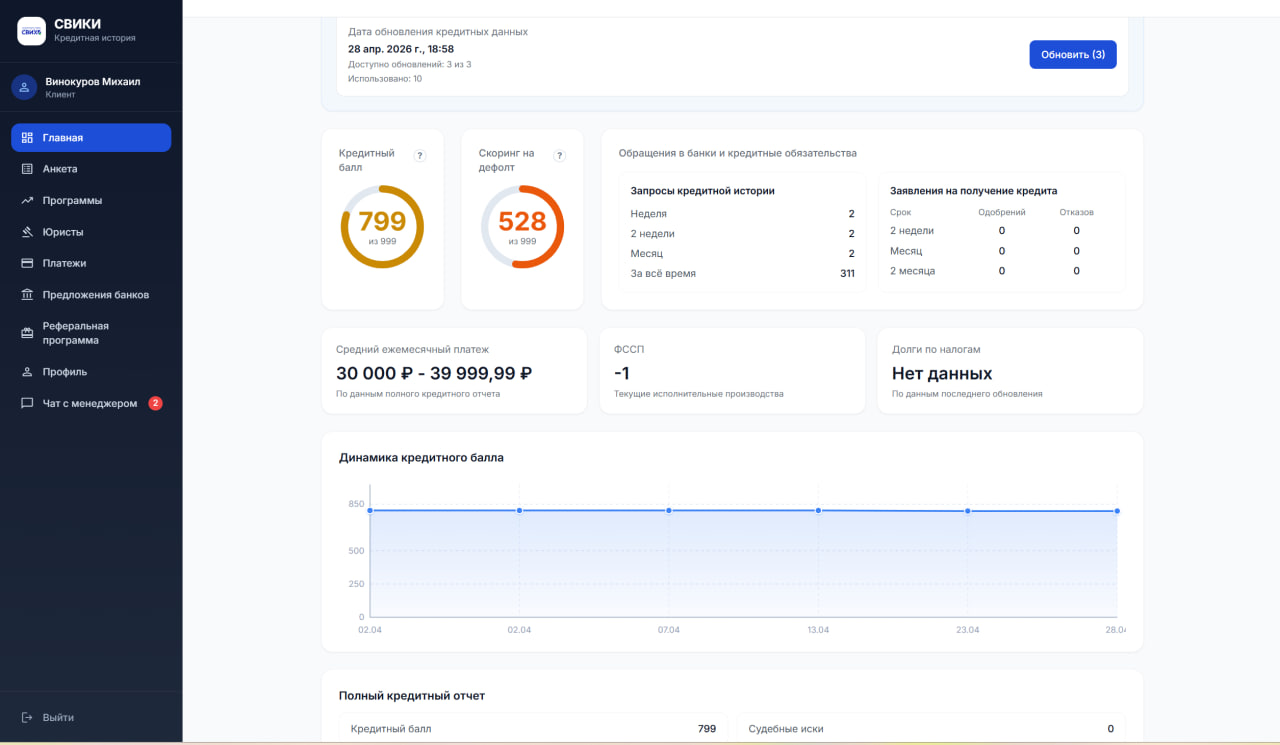The image size is (1280, 745).
Task: Open the Главная menu item
Action: click(x=91, y=138)
